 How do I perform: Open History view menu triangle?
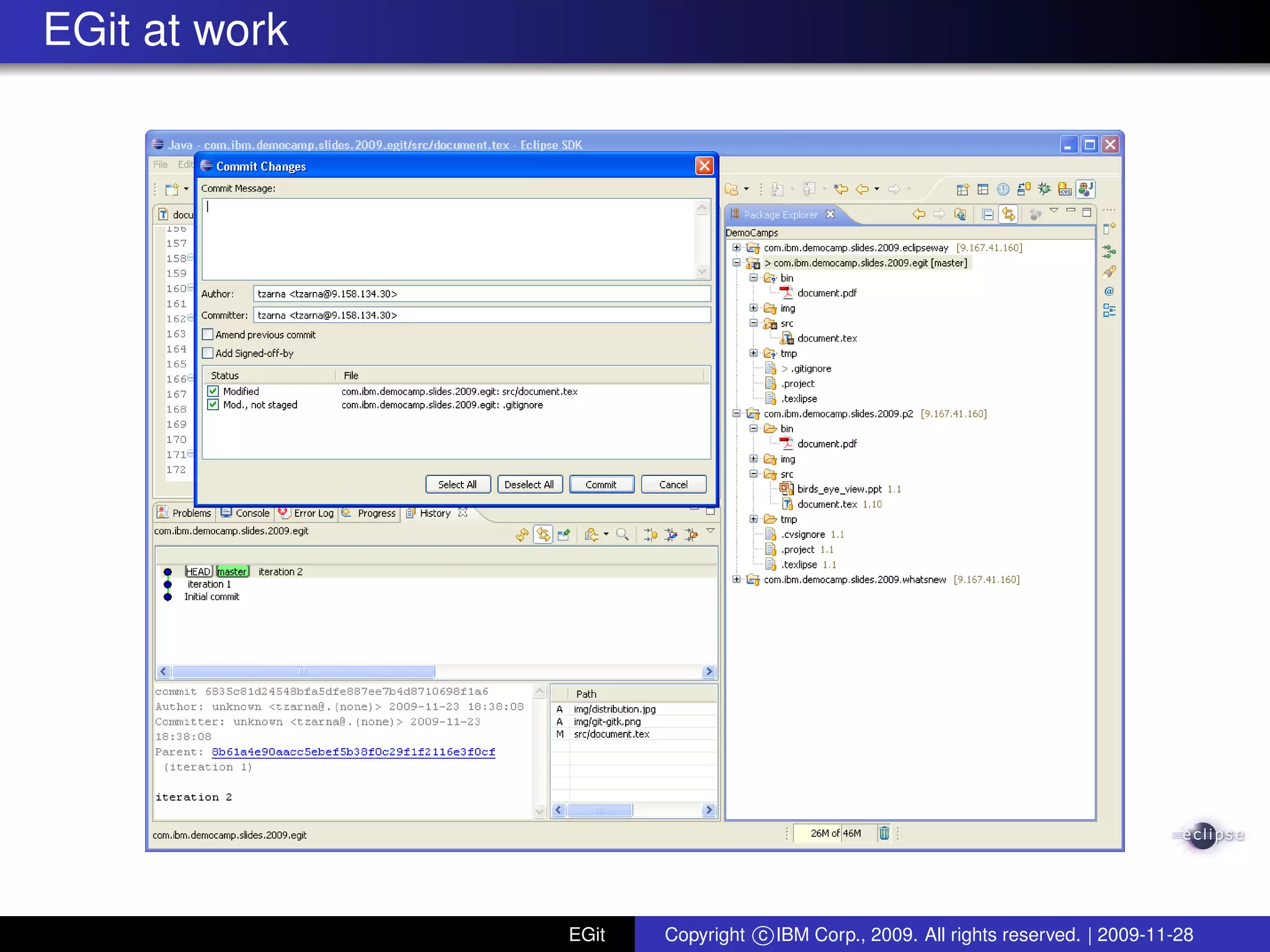pos(711,531)
